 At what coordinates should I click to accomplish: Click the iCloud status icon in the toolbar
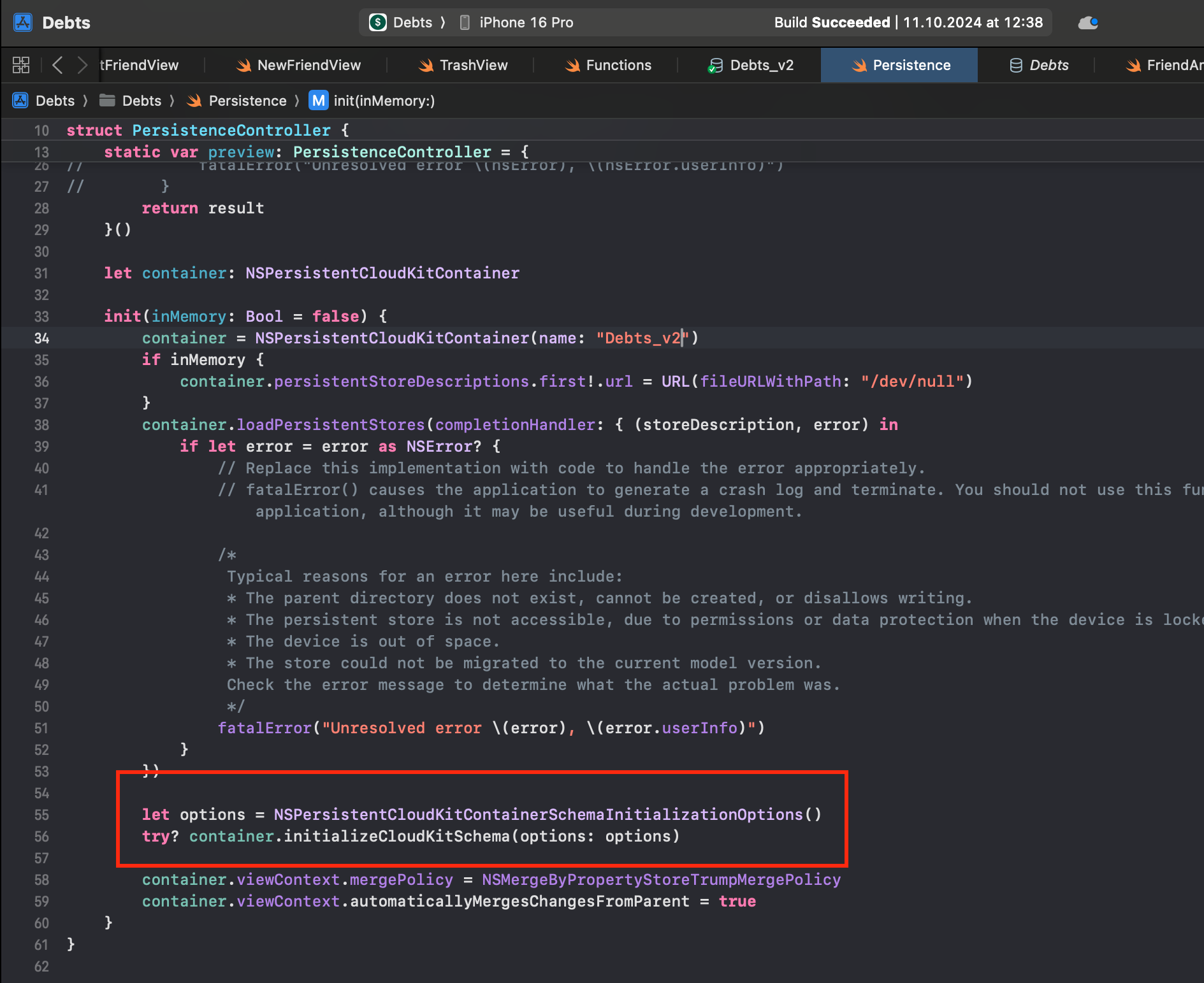pyautogui.click(x=1088, y=22)
